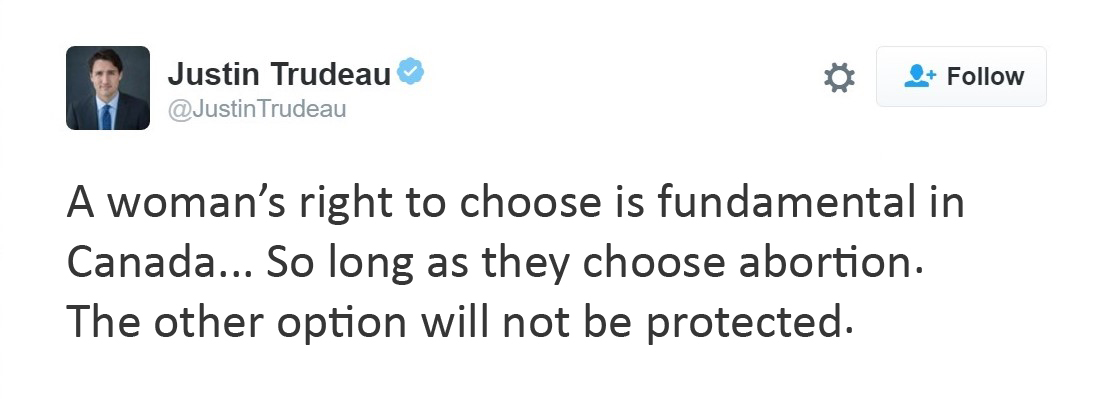Expand the gear dropdown for more options
The height and width of the screenshot is (399, 1101).
[x=839, y=77]
